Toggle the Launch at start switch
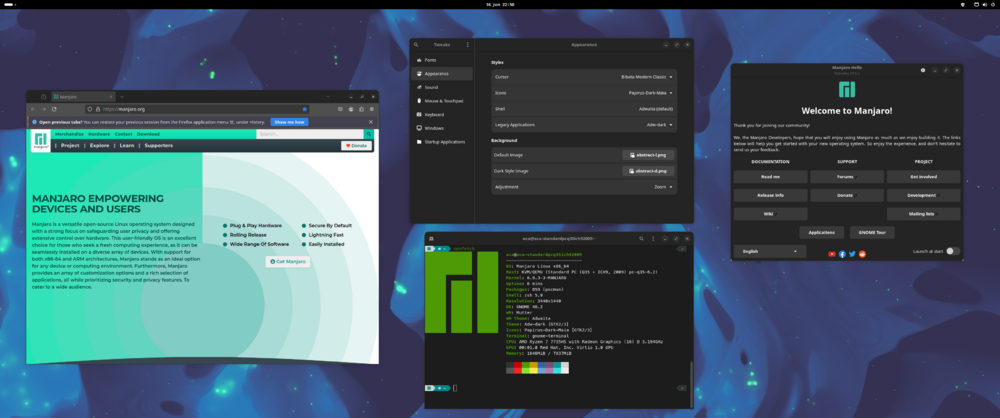 click(x=953, y=251)
